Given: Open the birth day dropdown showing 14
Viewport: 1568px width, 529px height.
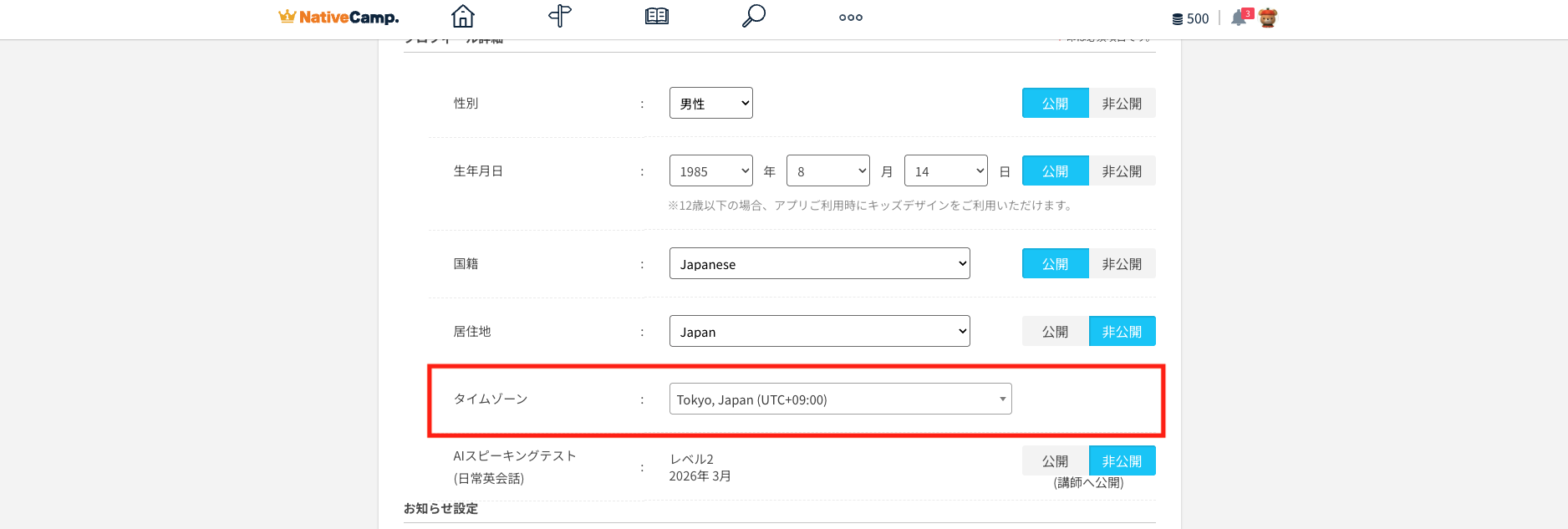Looking at the screenshot, I should 945,171.
